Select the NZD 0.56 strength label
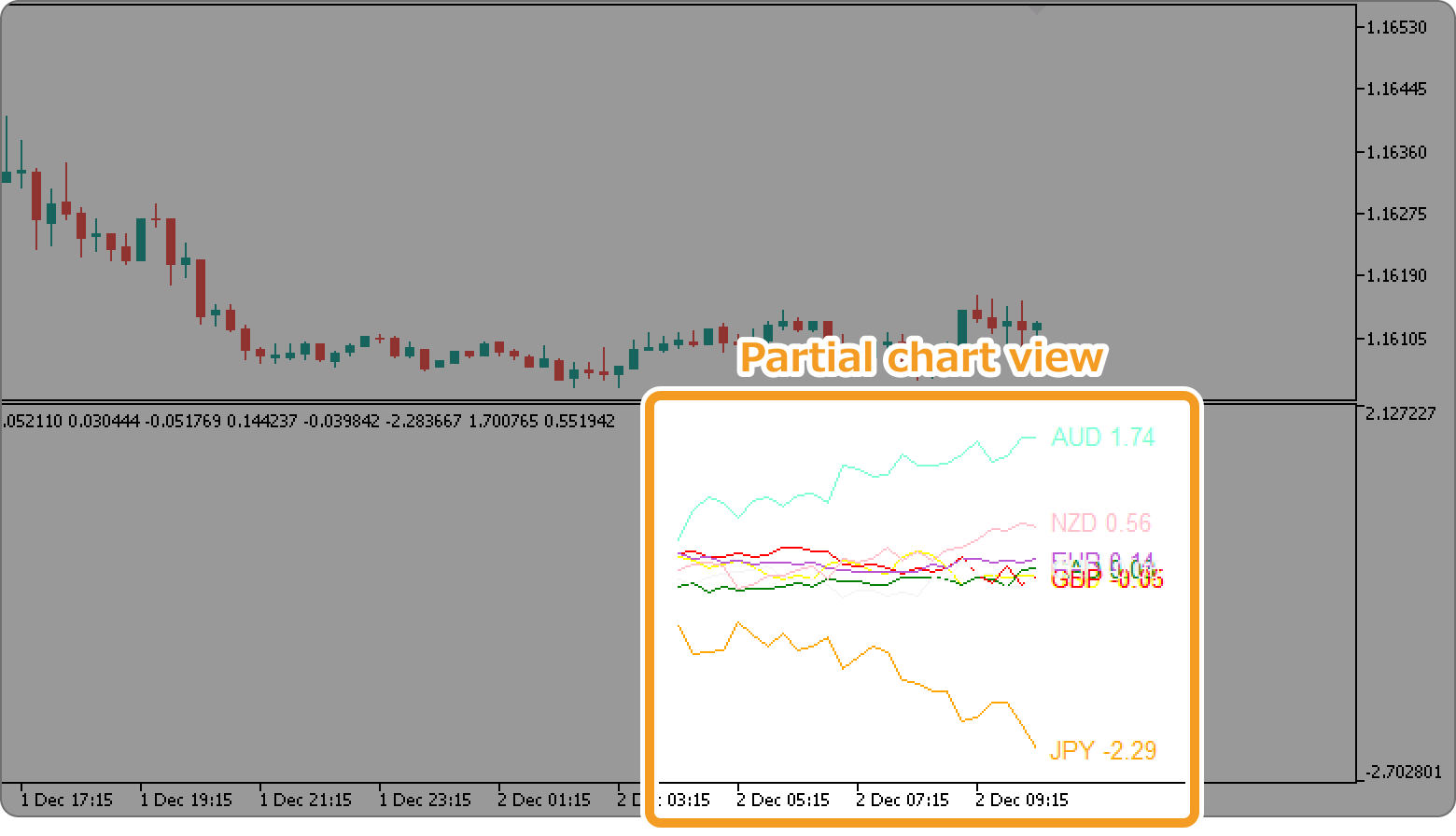This screenshot has width=1456, height=836. (1101, 523)
